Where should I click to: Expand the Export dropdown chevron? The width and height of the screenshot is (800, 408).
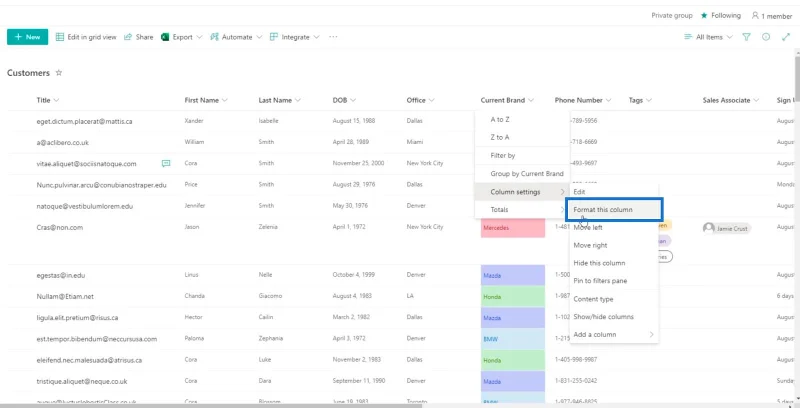[199, 37]
